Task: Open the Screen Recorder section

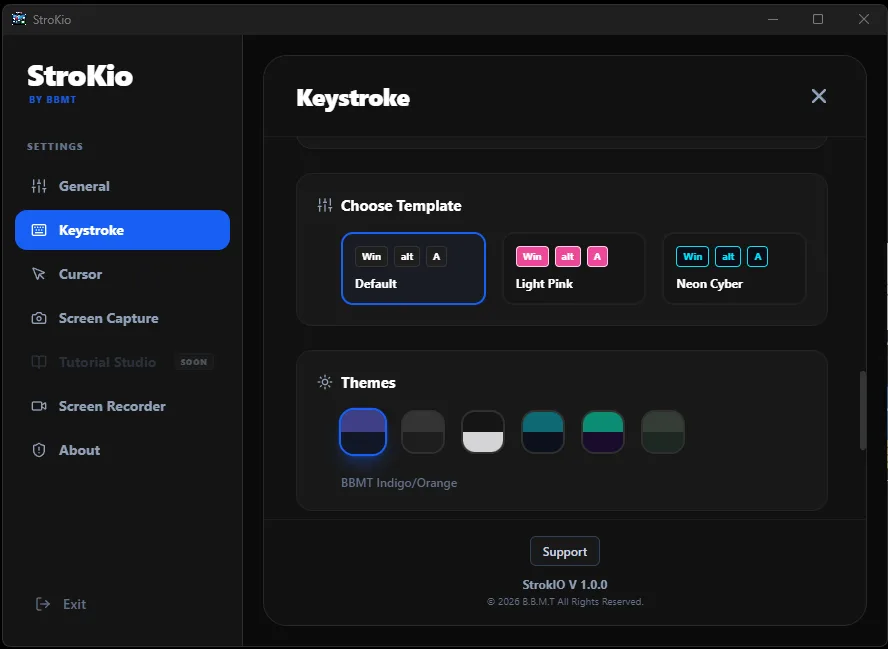Action: click(122, 406)
